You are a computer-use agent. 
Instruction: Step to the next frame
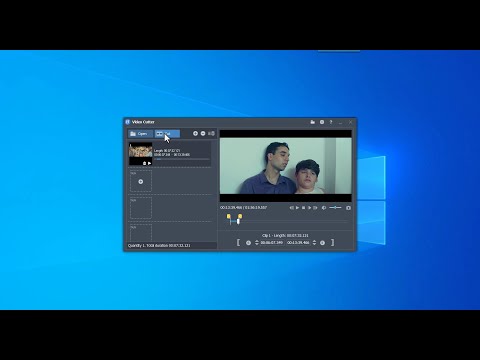click(x=309, y=208)
